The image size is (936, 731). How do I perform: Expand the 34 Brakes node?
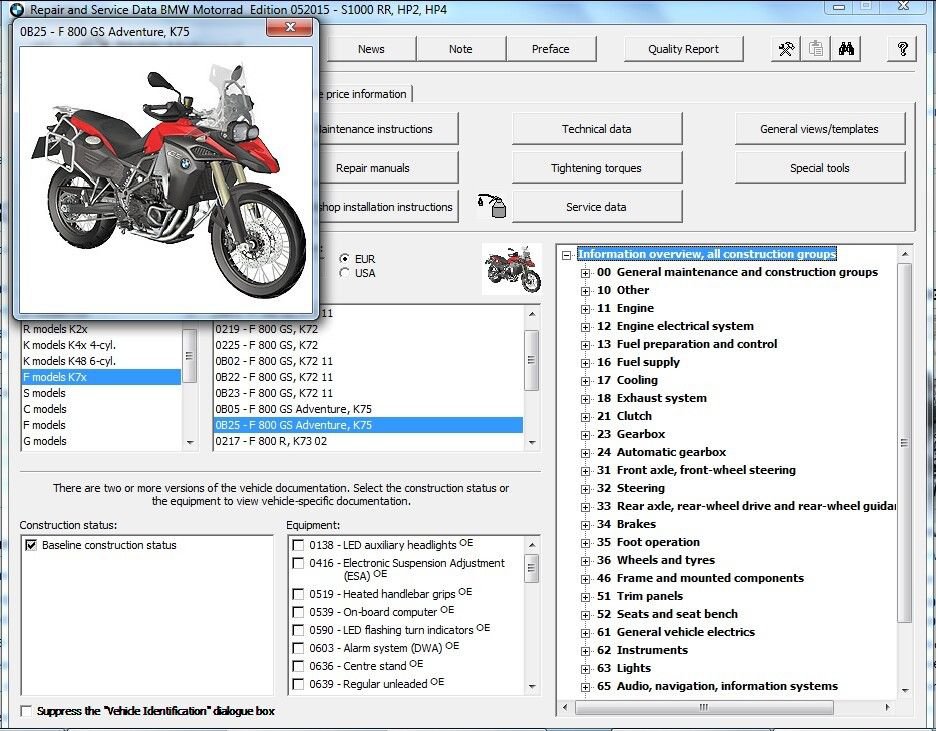(586, 525)
